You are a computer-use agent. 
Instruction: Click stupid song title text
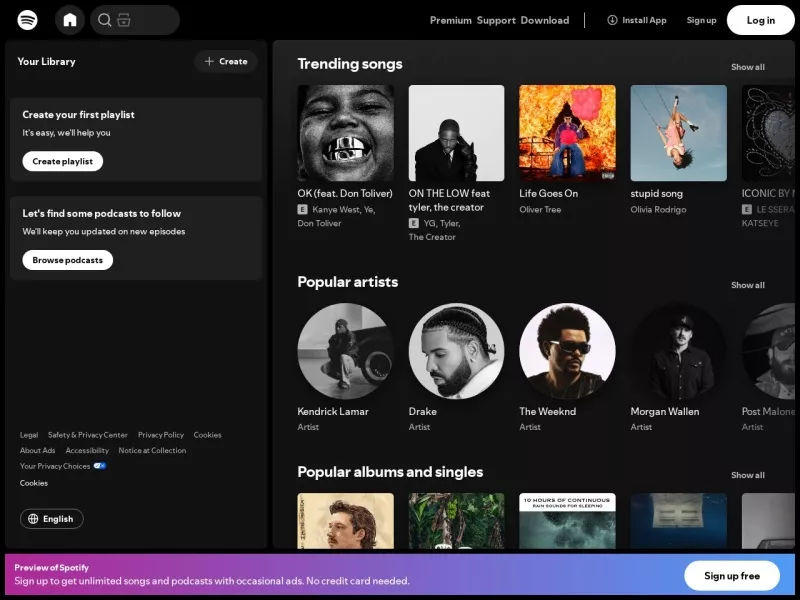point(656,193)
